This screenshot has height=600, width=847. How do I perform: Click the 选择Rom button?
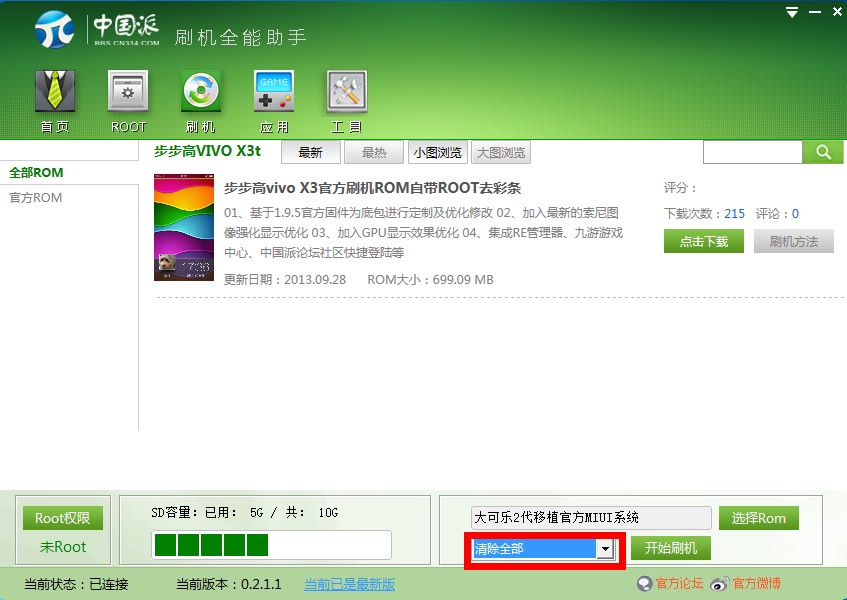point(758,518)
